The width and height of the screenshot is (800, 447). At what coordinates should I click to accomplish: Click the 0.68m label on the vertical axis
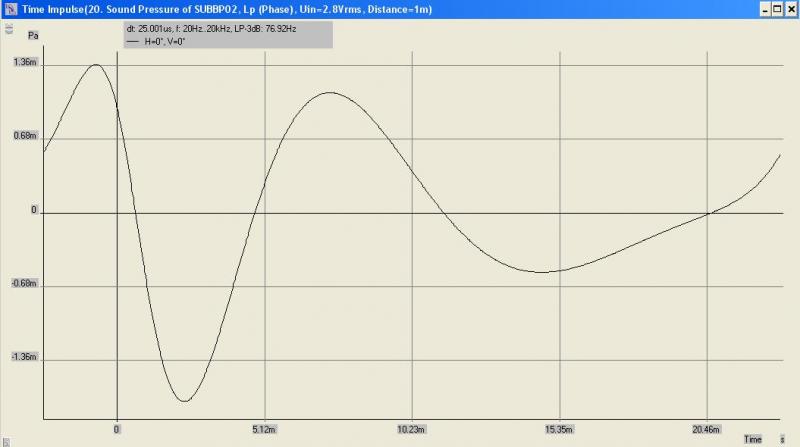point(25,136)
